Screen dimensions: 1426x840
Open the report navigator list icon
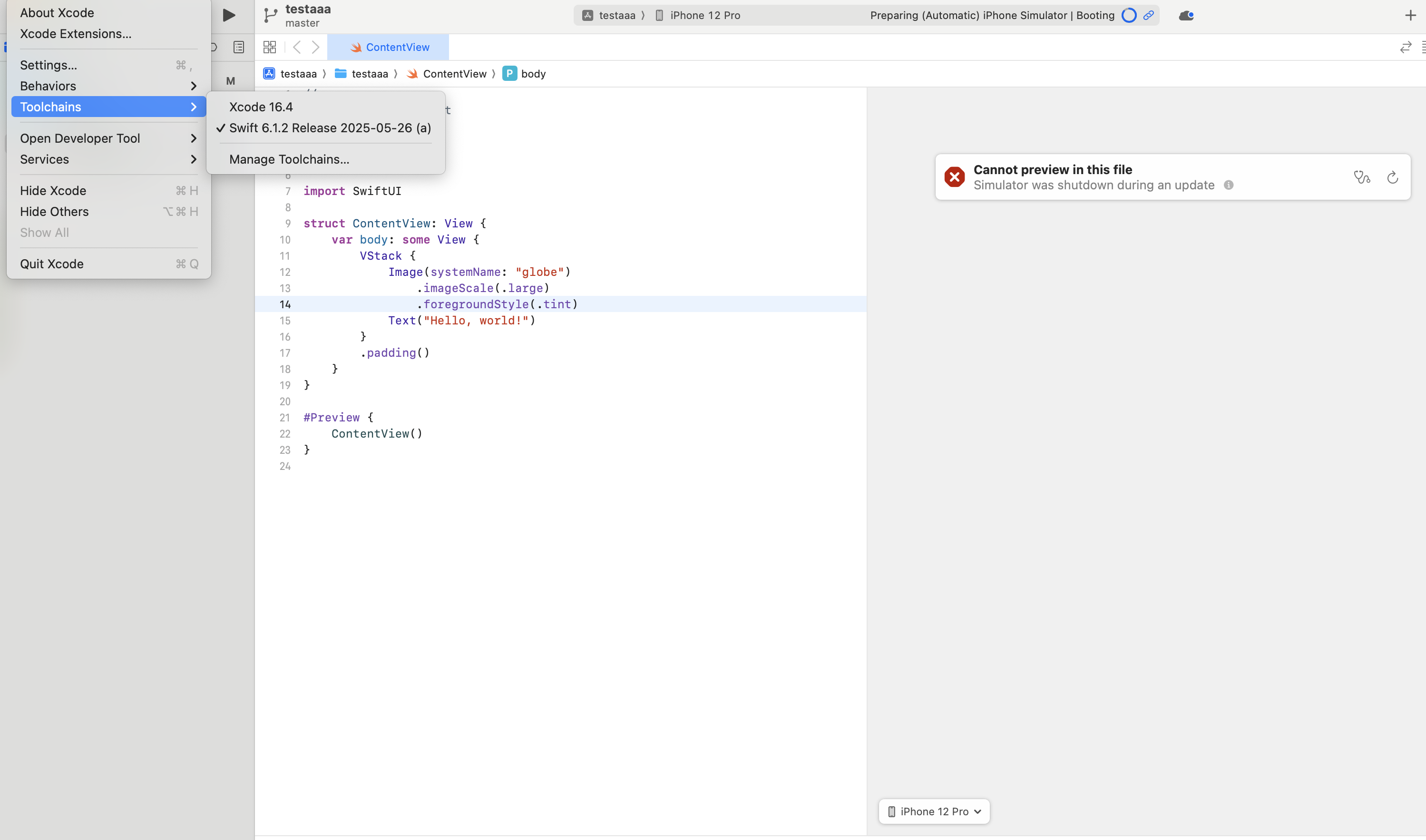[239, 47]
